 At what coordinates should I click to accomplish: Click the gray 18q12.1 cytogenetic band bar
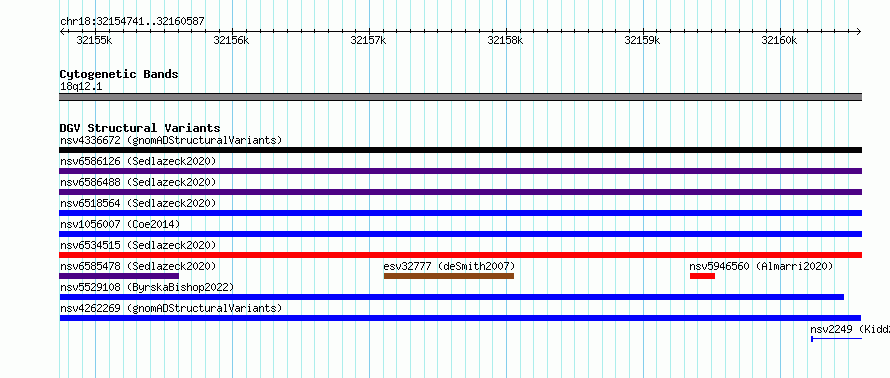pyautogui.click(x=460, y=97)
